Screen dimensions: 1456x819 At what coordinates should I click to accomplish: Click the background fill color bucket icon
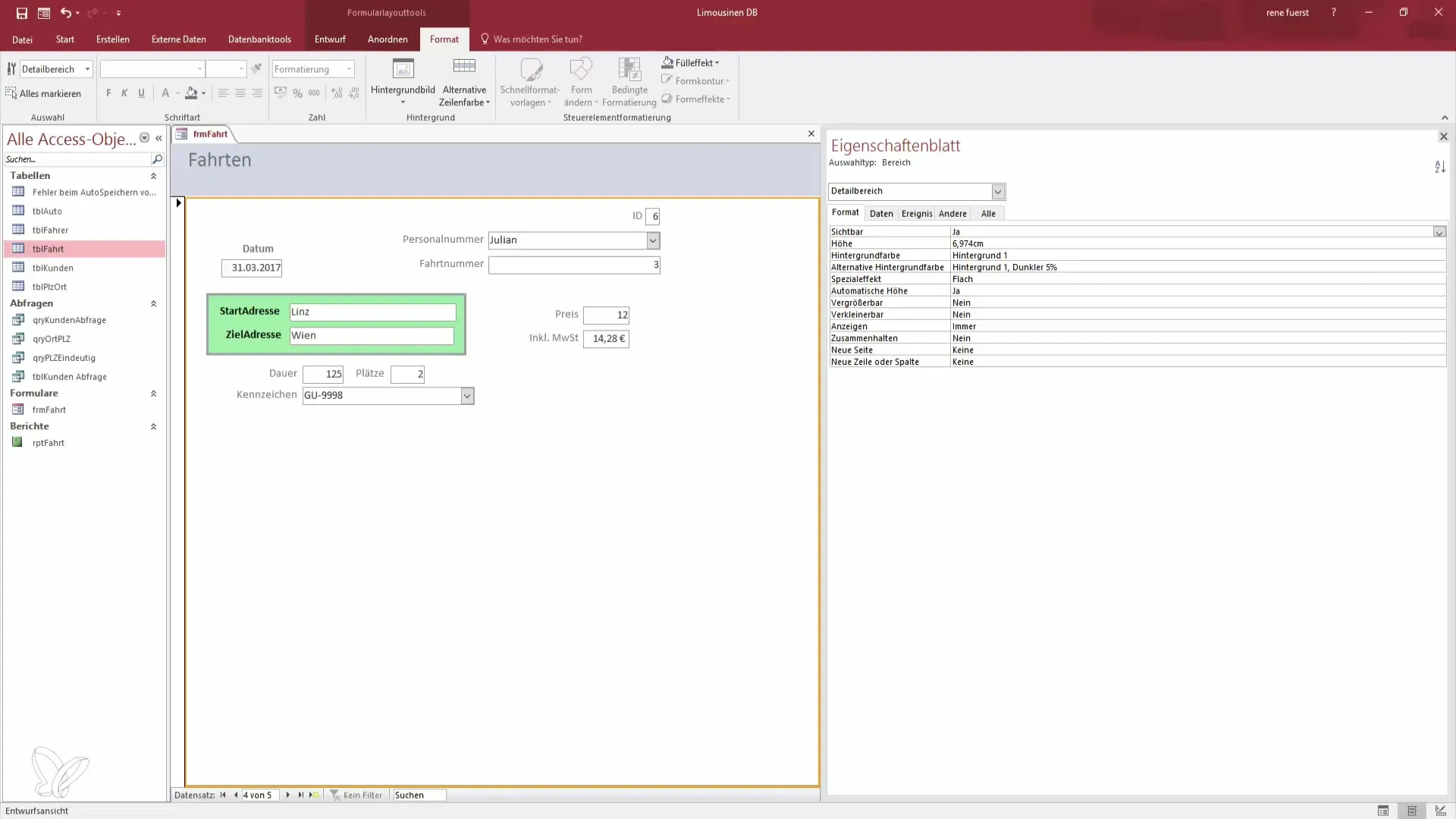point(191,93)
